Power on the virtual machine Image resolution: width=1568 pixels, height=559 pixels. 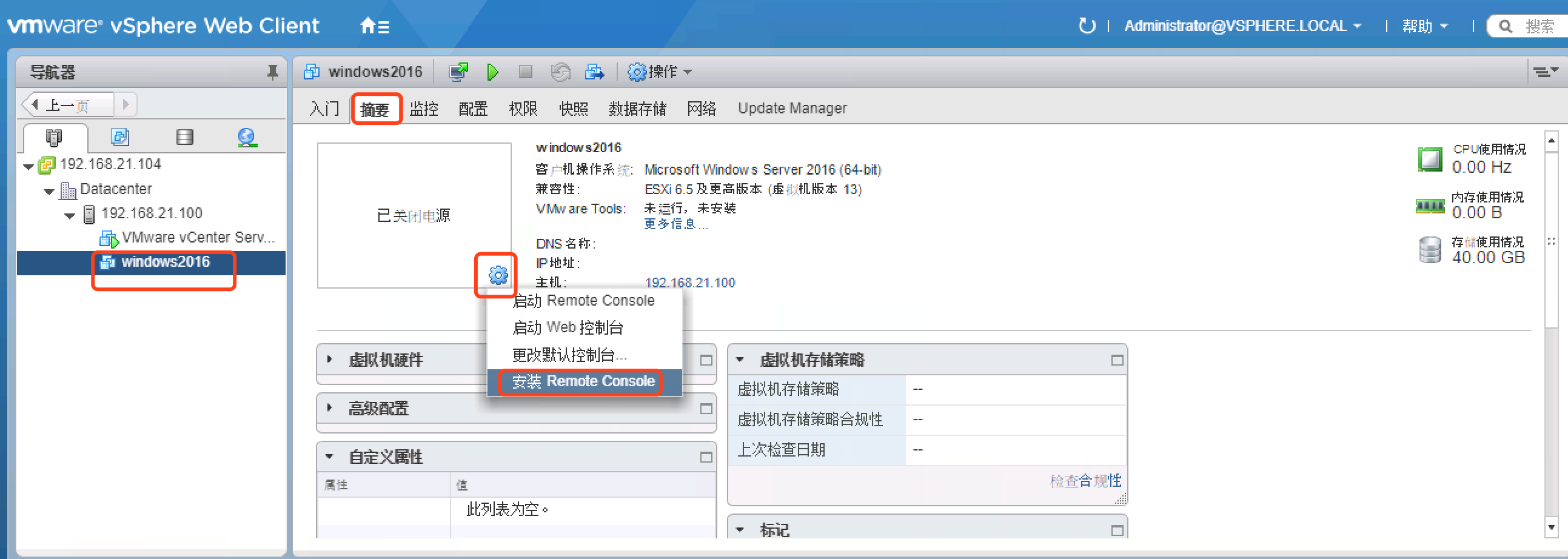pyautogui.click(x=493, y=73)
